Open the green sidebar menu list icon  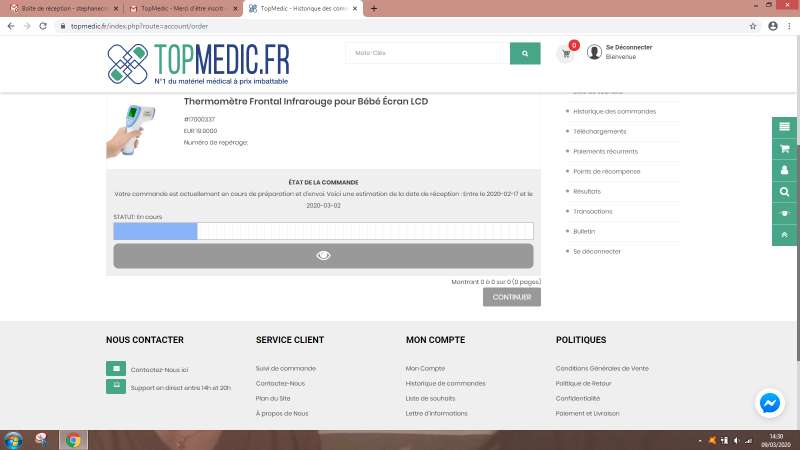784,127
